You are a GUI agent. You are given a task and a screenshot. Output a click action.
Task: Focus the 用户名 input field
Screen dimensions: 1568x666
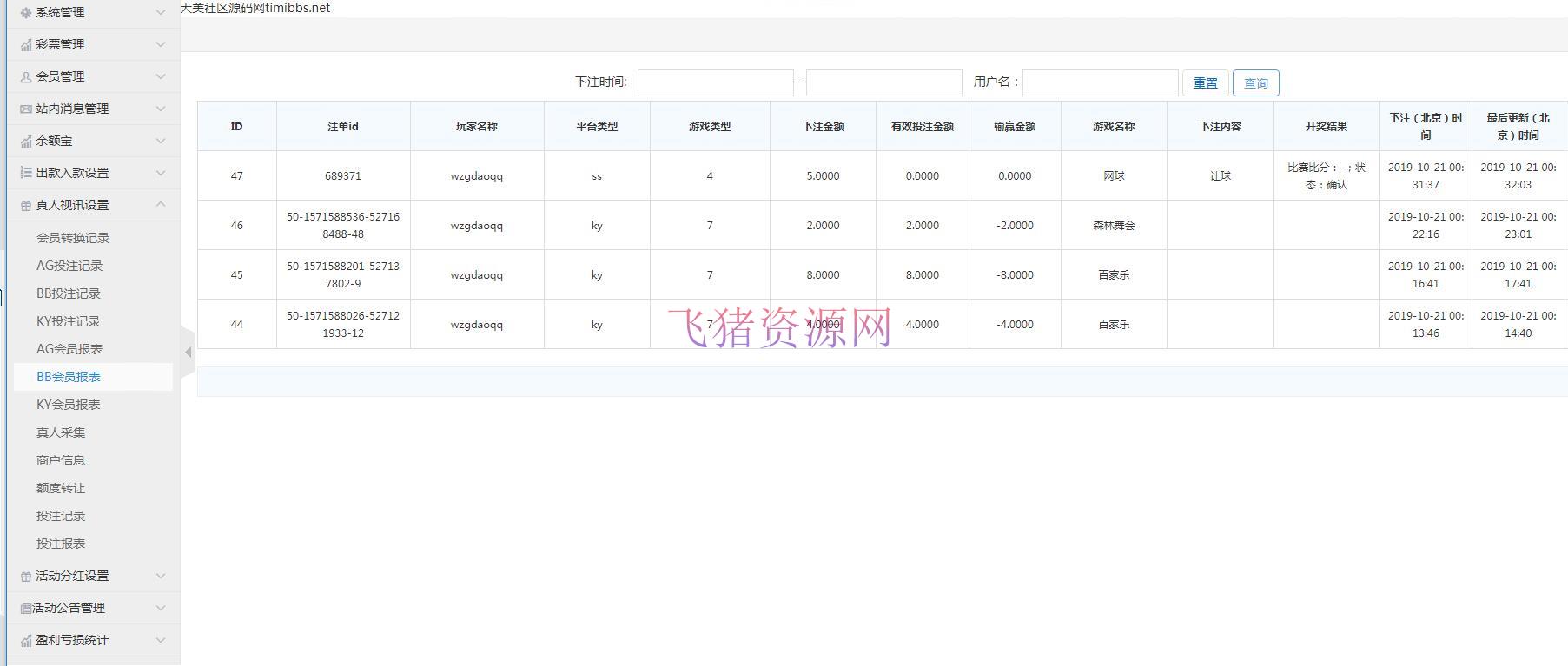[x=1101, y=82]
